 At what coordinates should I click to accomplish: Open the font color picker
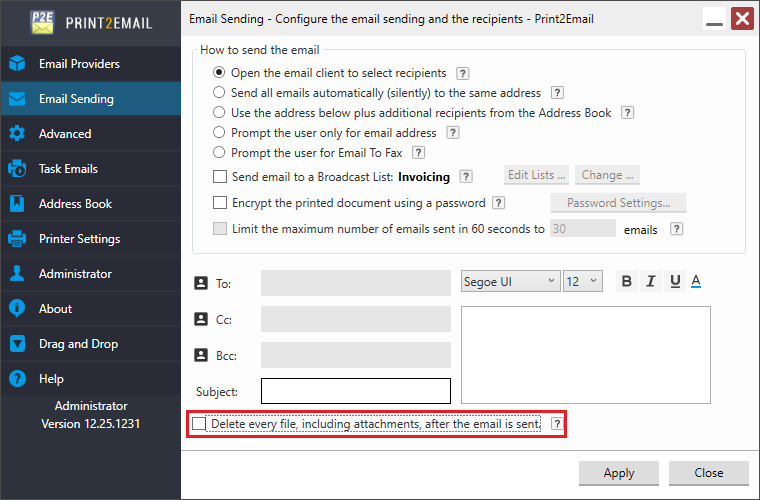tap(696, 282)
